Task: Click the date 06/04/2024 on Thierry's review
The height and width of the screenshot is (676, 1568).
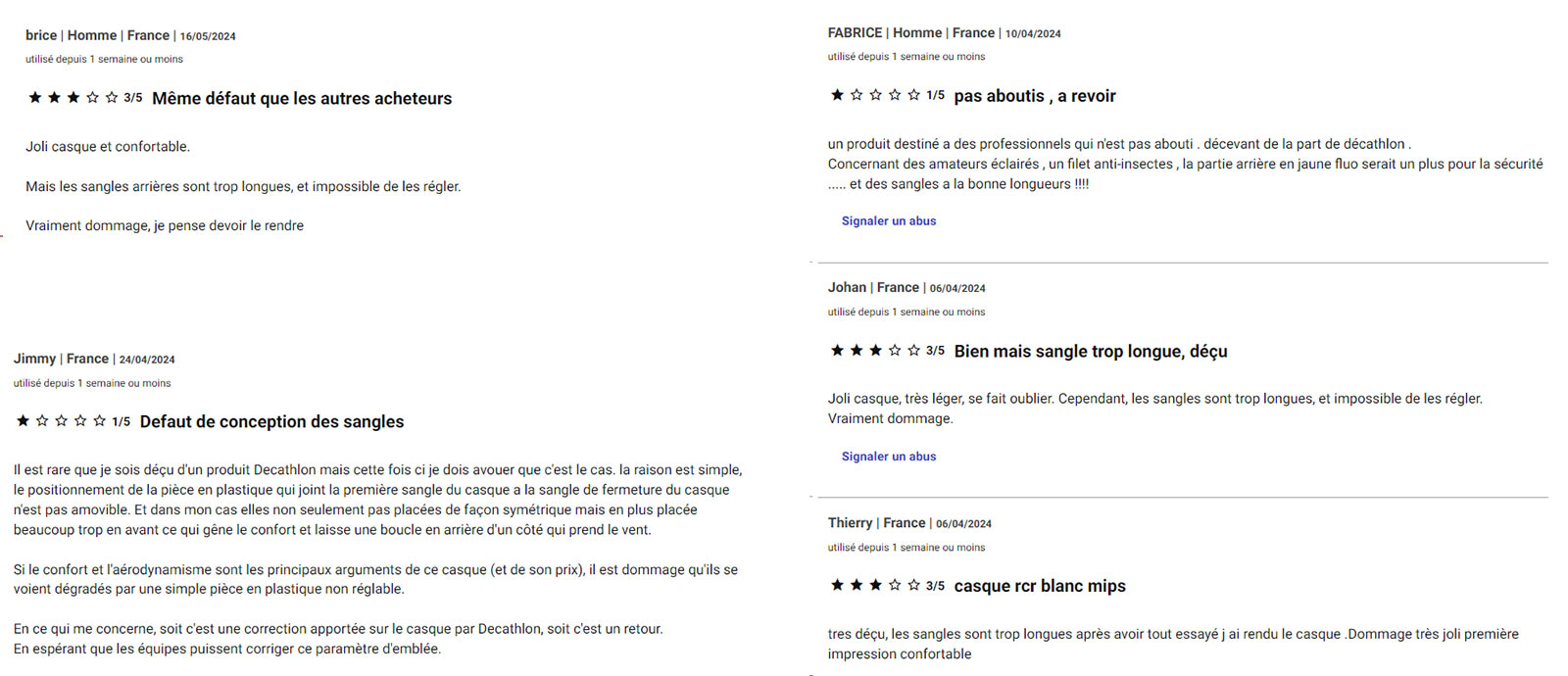Action: [963, 524]
